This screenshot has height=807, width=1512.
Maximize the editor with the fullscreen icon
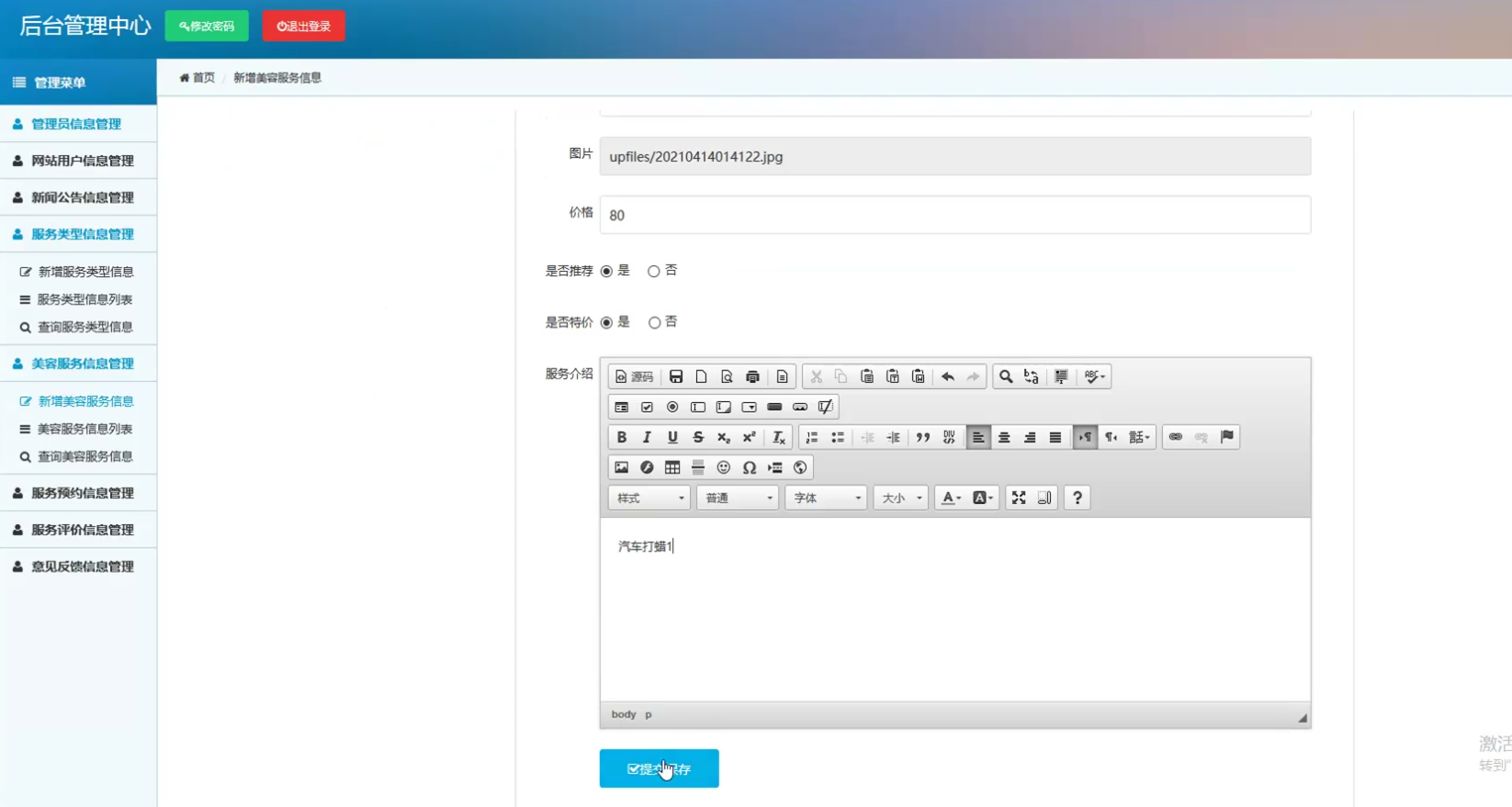tap(1019, 498)
